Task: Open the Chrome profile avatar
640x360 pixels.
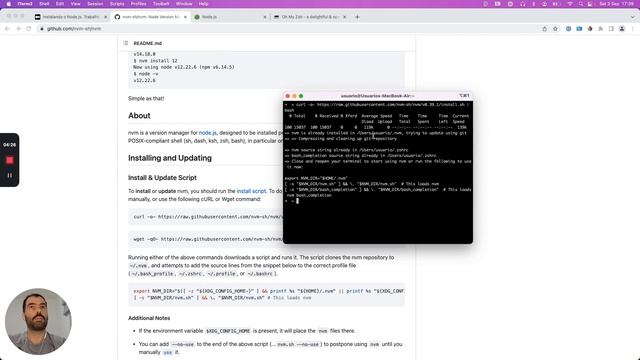Action: coord(622,29)
